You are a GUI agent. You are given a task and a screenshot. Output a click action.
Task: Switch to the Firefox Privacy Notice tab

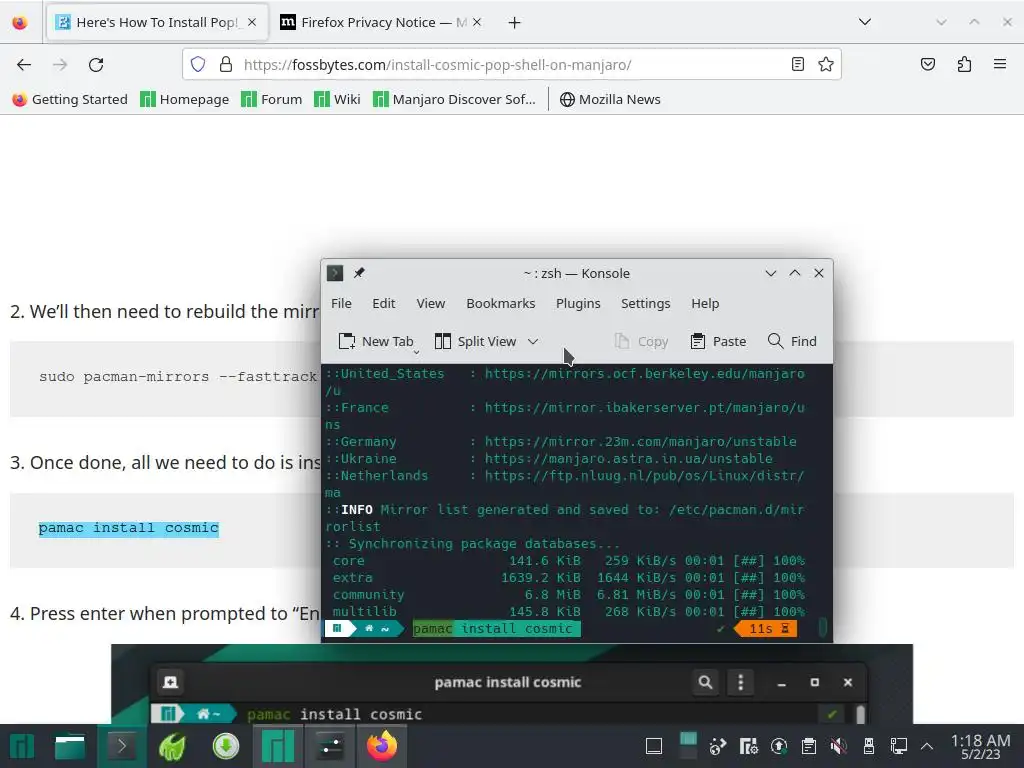click(381, 22)
